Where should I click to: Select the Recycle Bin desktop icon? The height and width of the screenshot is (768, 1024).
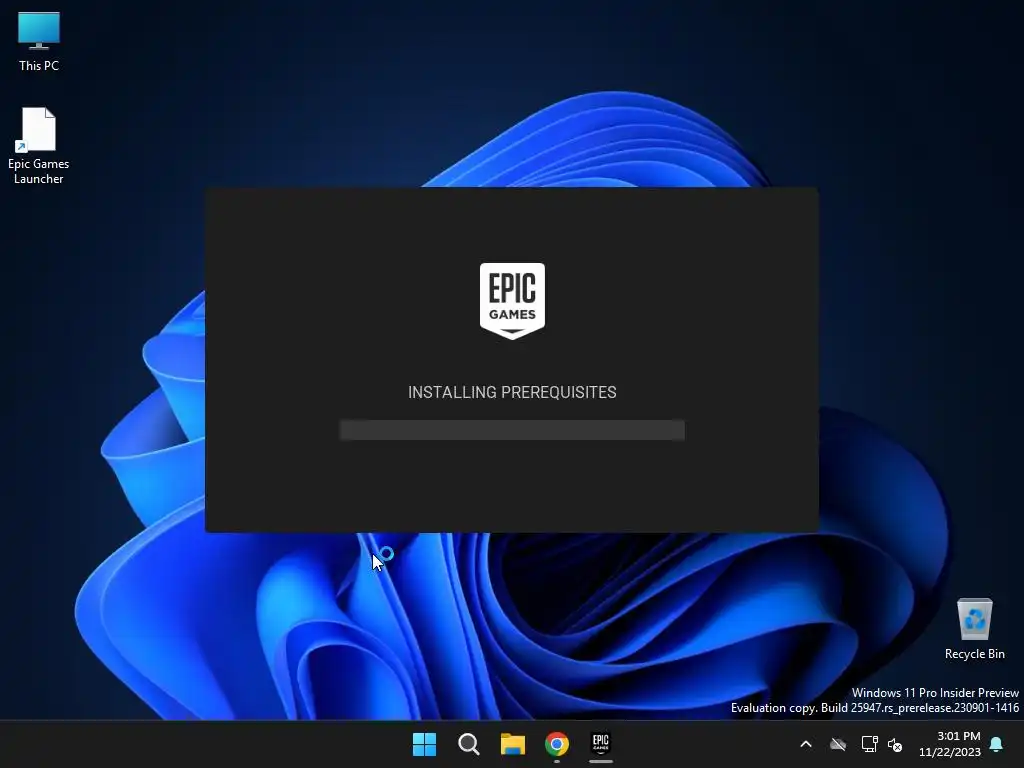coord(974,629)
